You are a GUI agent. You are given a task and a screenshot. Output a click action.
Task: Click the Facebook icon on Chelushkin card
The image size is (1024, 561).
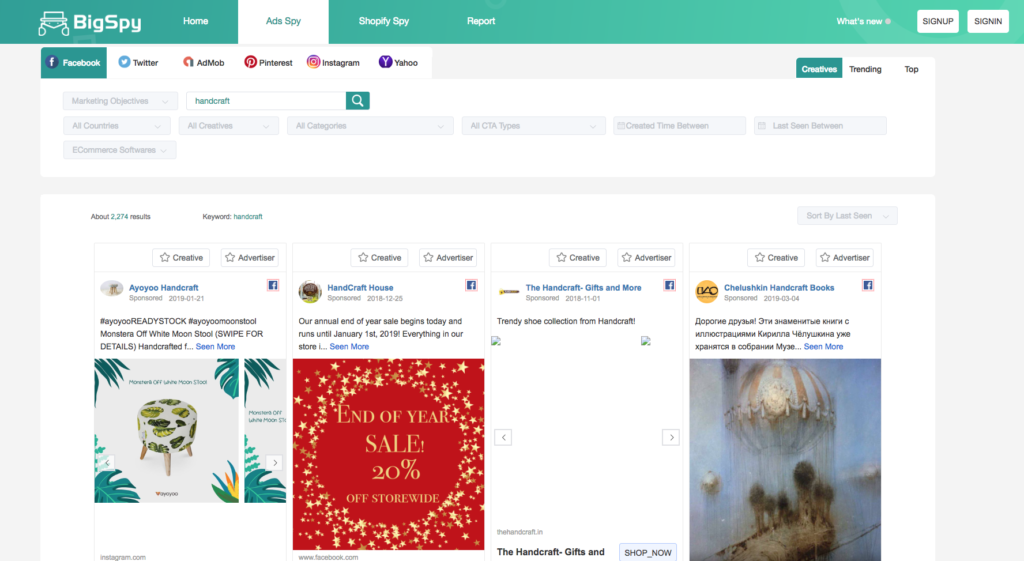coord(868,285)
